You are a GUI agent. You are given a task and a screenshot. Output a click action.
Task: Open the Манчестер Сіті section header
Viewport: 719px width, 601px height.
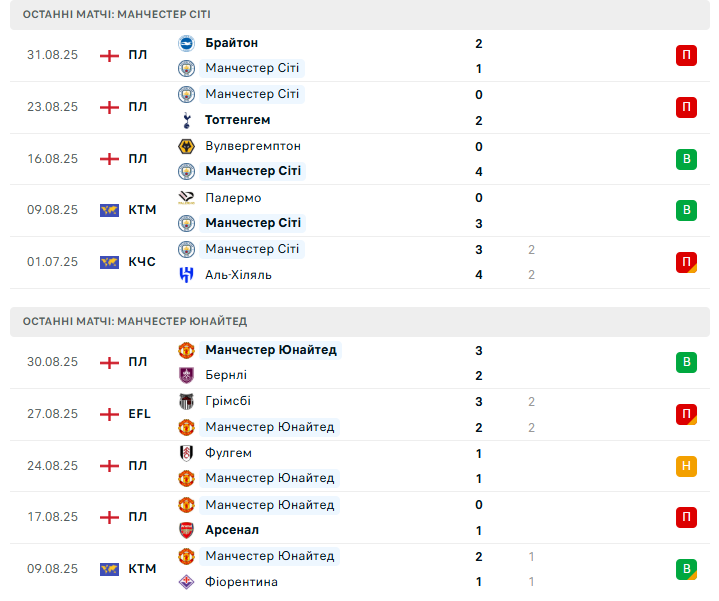[x=116, y=15]
